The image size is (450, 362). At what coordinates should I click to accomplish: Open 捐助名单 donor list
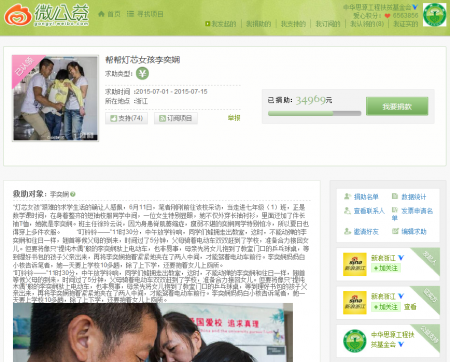(x=362, y=197)
